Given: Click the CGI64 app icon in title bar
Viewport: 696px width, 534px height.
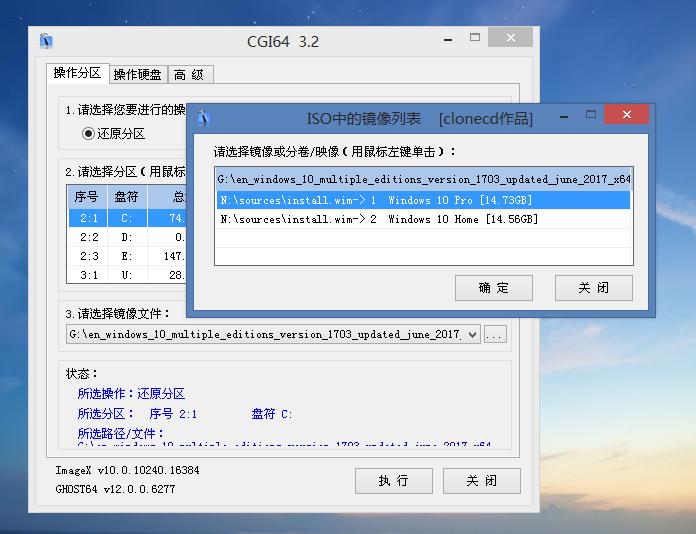Looking at the screenshot, I should tap(46, 41).
